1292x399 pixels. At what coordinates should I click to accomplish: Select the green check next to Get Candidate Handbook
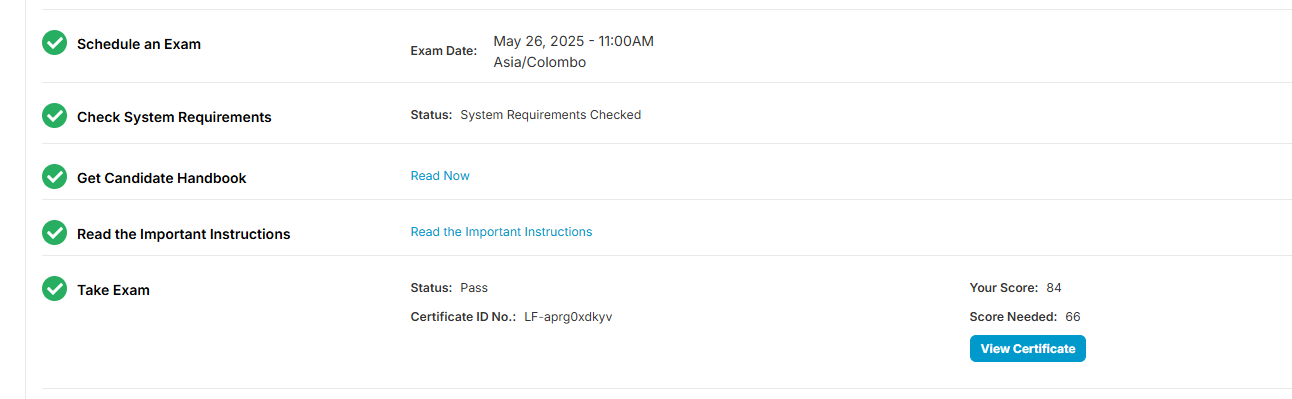(54, 177)
